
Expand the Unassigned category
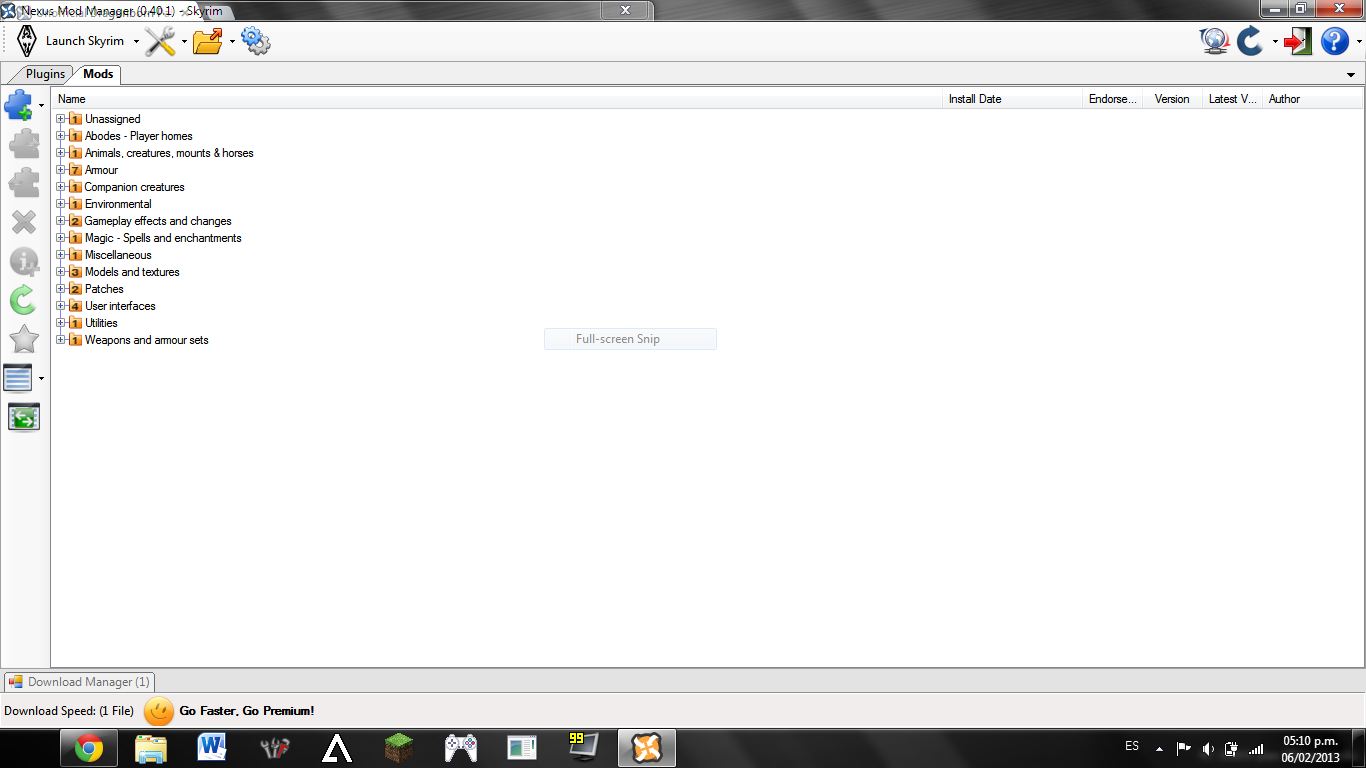point(61,119)
